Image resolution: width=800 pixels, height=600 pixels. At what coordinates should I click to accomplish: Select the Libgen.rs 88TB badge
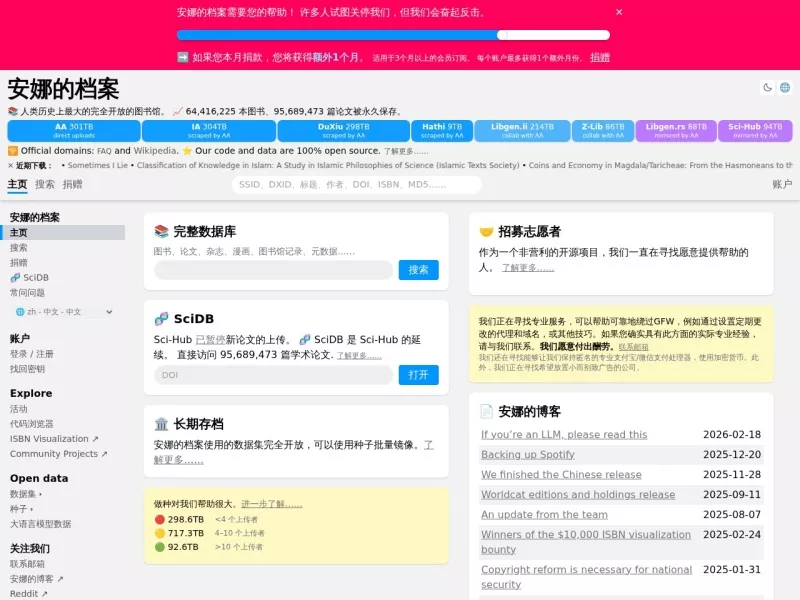pyautogui.click(x=676, y=131)
